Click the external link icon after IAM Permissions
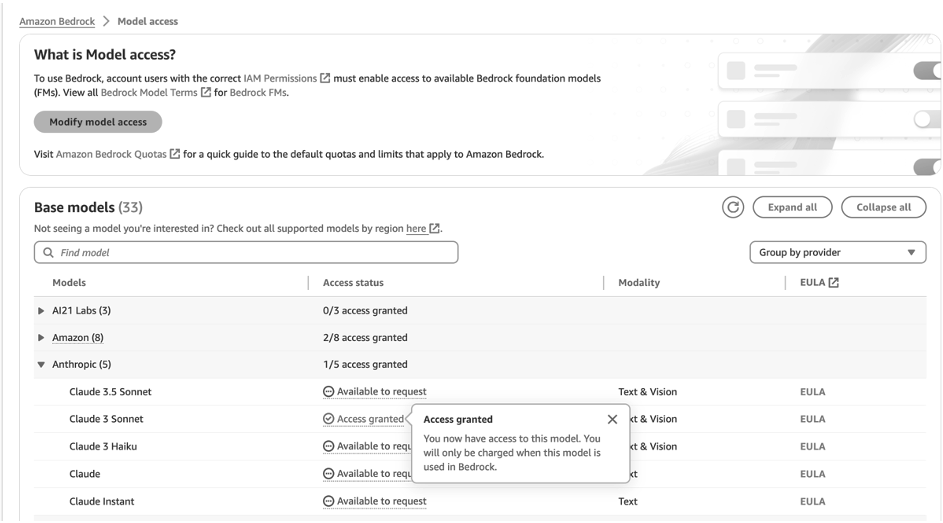 325,78
